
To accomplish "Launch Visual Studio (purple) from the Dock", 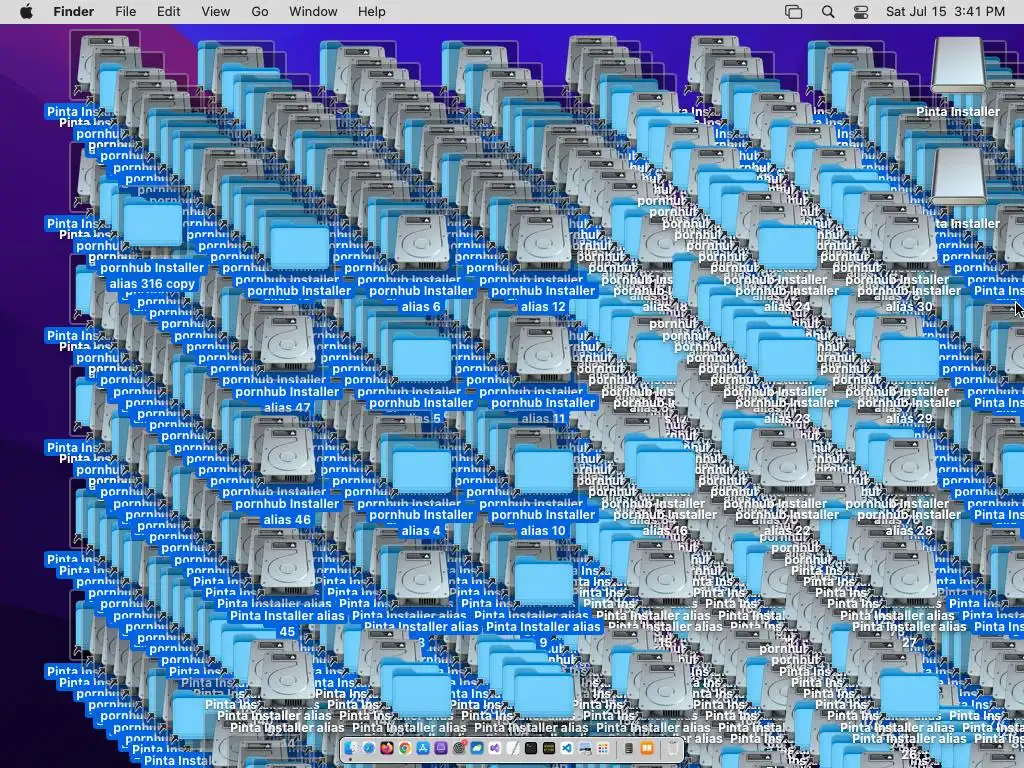I will (495, 748).
